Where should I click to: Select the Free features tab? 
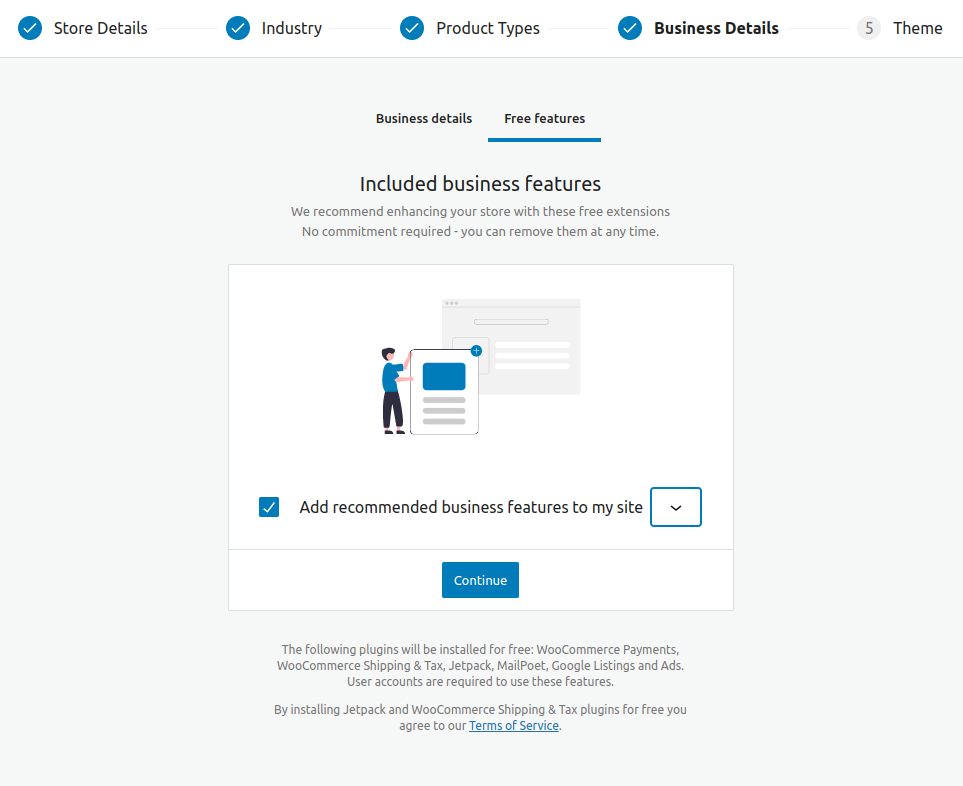click(x=545, y=119)
